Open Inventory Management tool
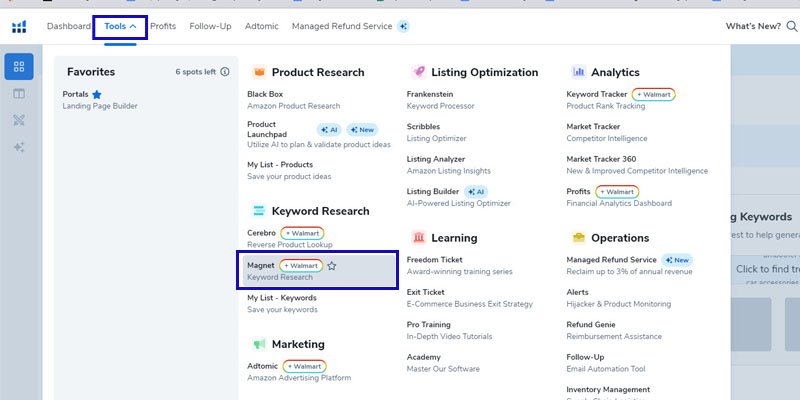The width and height of the screenshot is (800, 400). tap(608, 392)
